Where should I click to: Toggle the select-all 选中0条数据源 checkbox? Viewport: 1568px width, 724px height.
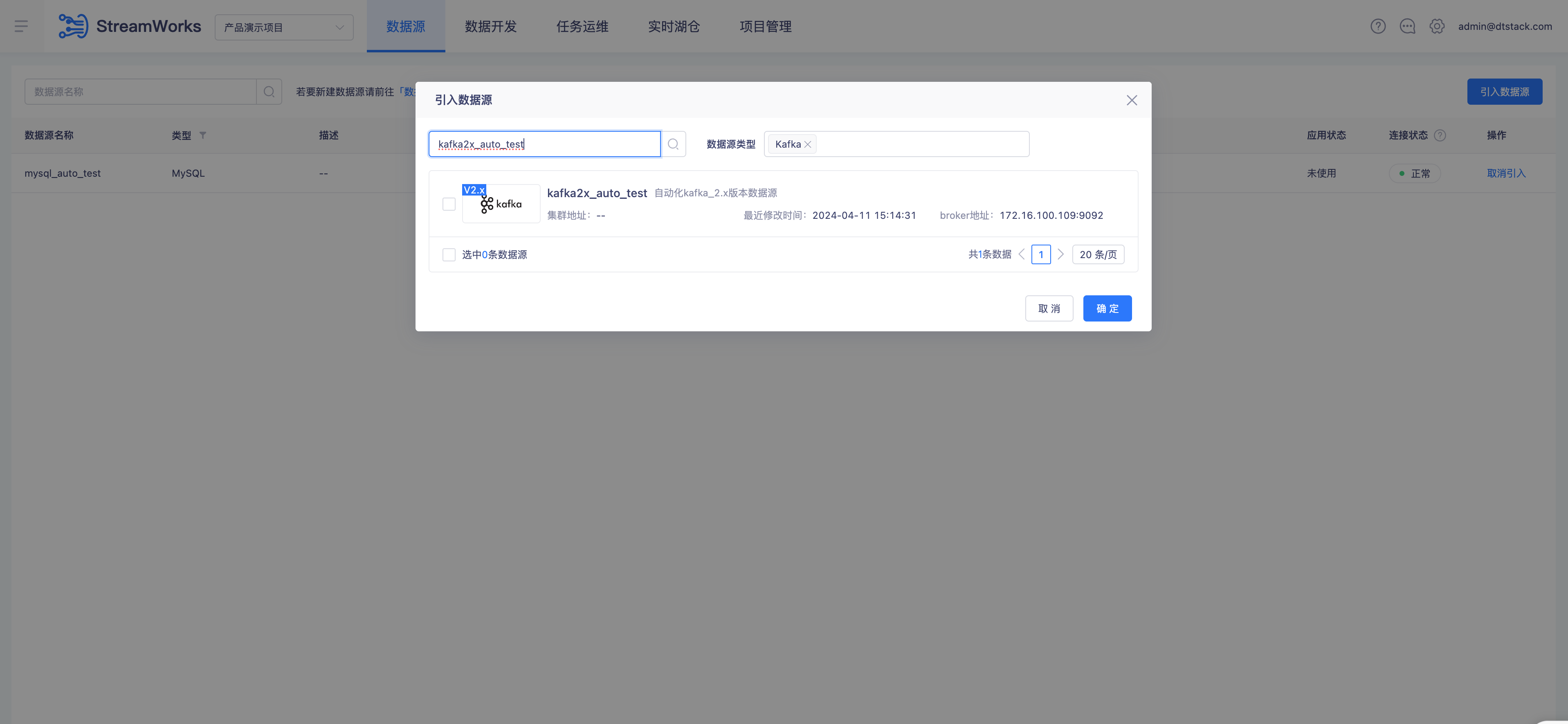point(449,254)
